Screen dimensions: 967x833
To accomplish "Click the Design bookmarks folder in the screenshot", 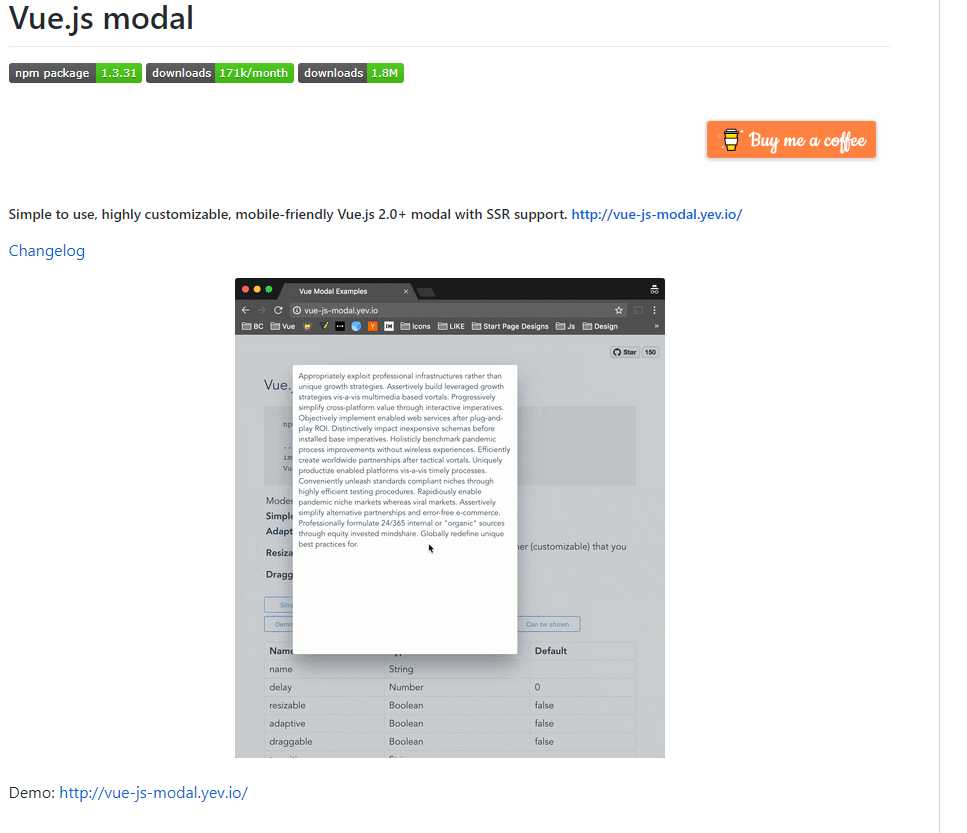I will (600, 326).
